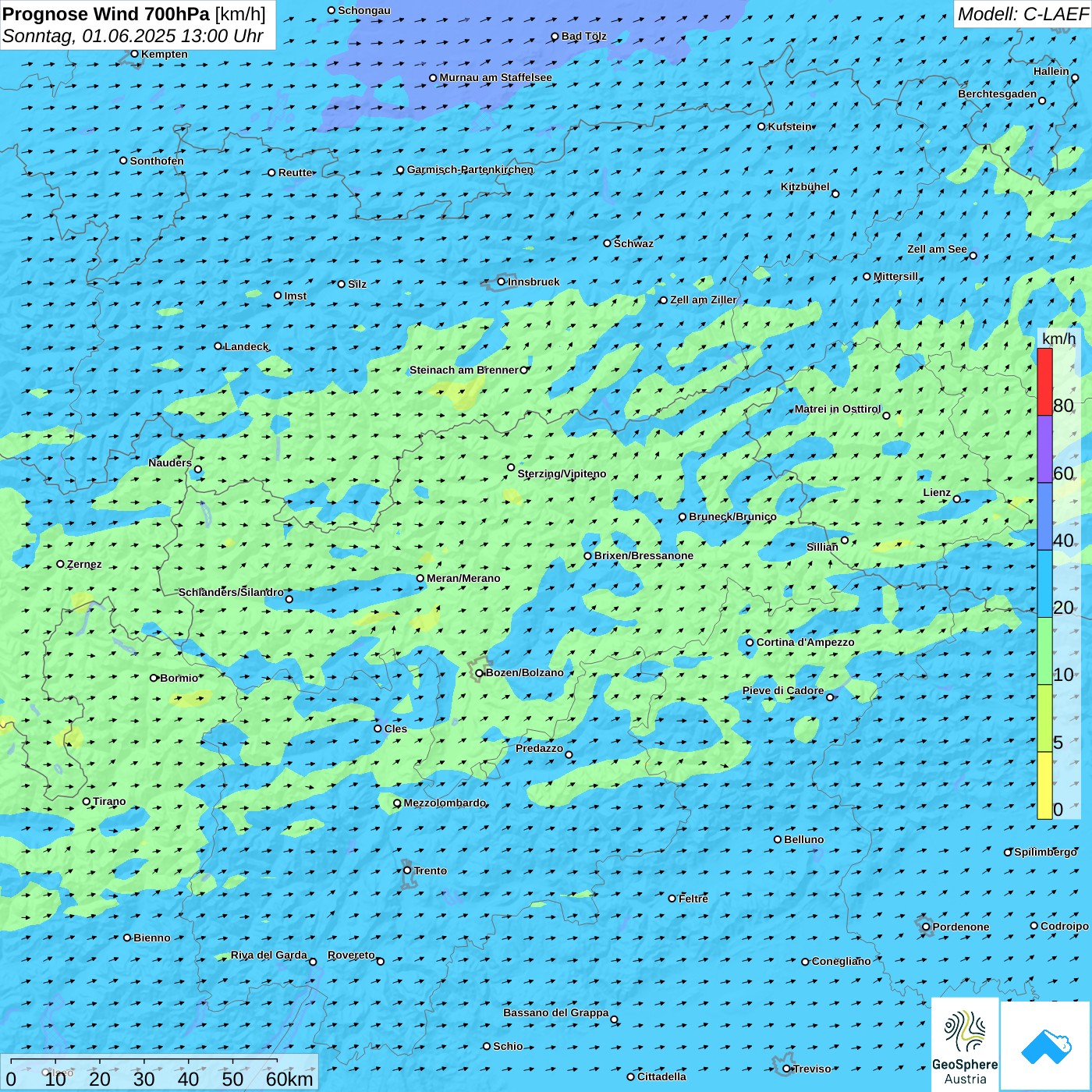Click the 'km/h' legend unit label
The image size is (1092, 1092).
[1059, 339]
